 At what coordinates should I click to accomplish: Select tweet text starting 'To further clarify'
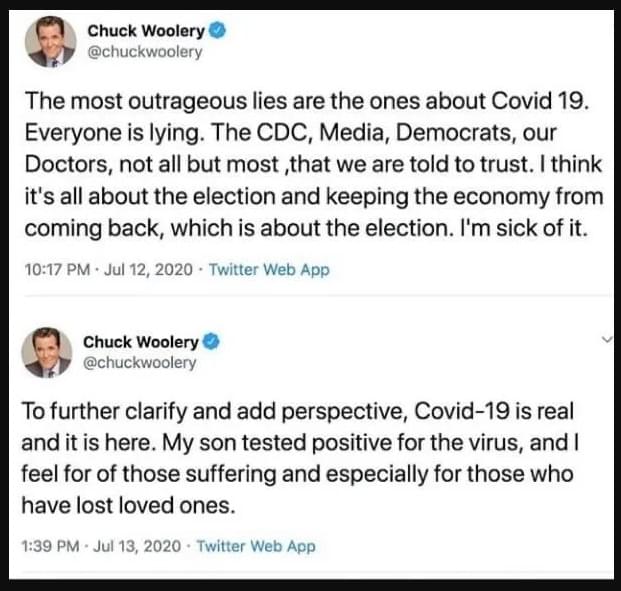[x=300, y=458]
